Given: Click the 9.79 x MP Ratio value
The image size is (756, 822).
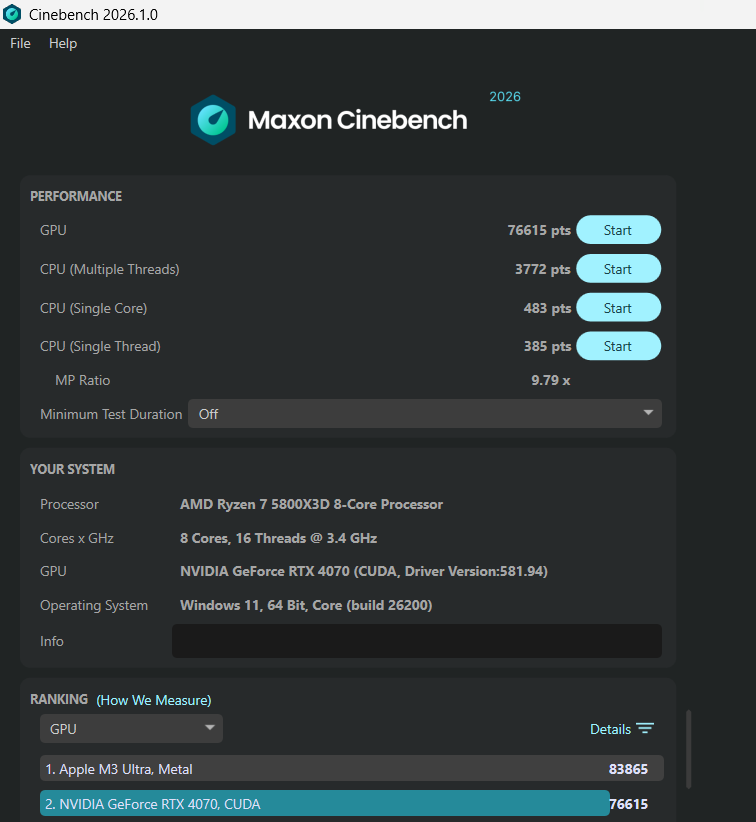Looking at the screenshot, I should click(x=550, y=380).
